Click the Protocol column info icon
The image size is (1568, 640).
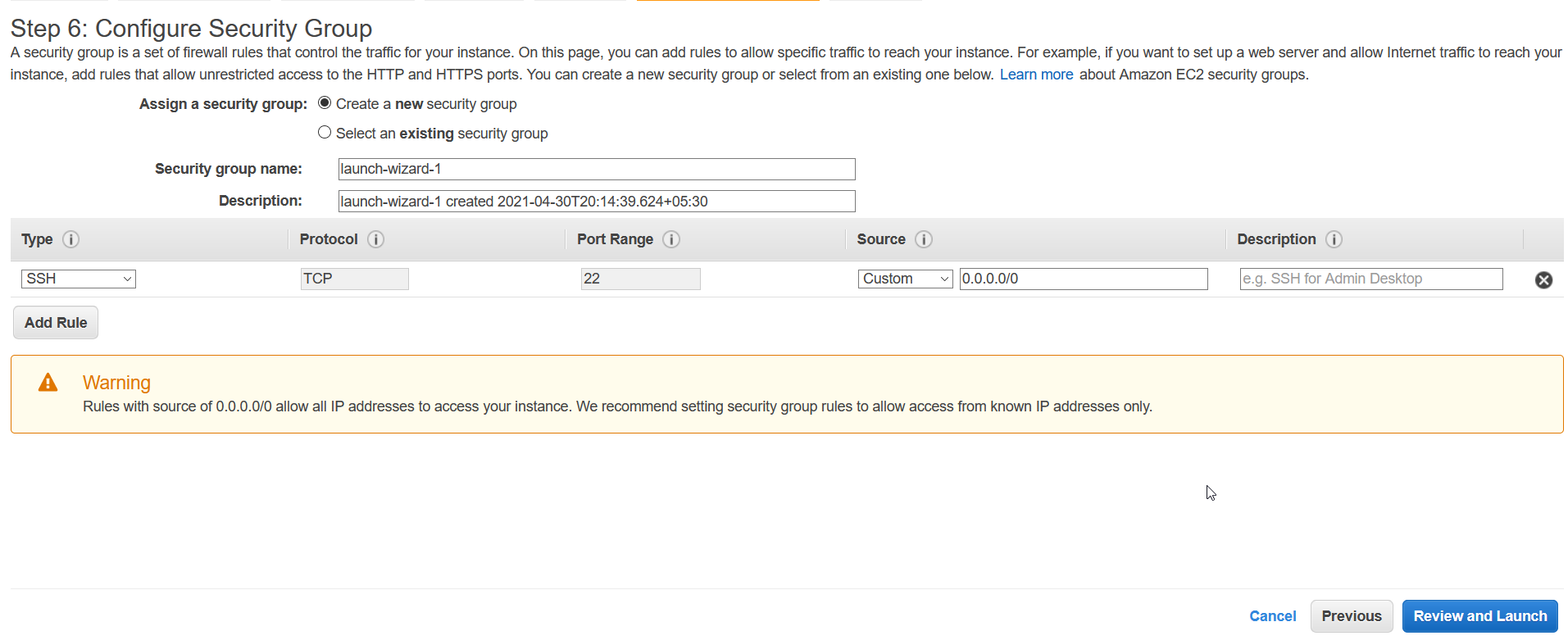click(376, 239)
